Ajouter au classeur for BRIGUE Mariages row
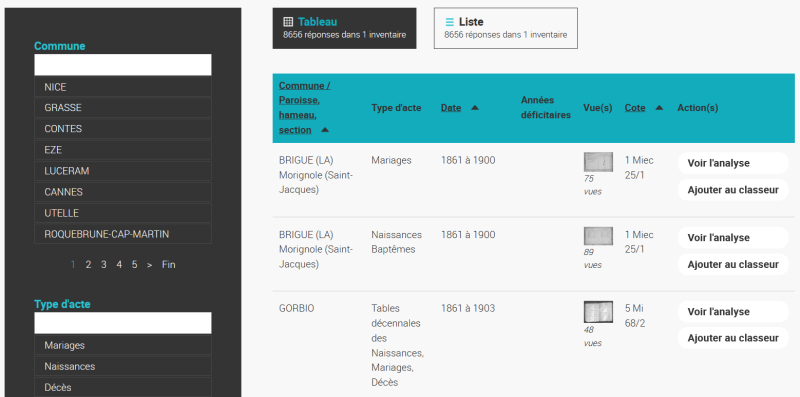The height and width of the screenshot is (397, 800). [733, 190]
